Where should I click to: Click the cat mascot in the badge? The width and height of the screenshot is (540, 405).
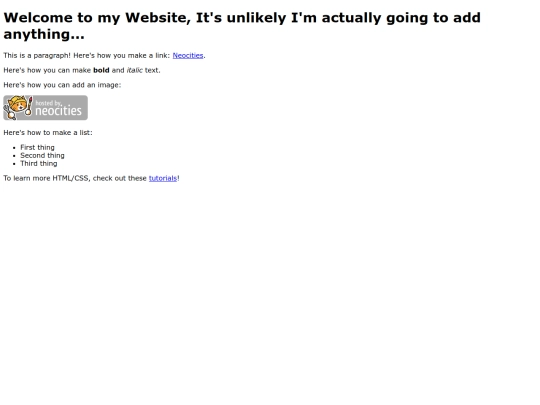pyautogui.click(x=18, y=107)
